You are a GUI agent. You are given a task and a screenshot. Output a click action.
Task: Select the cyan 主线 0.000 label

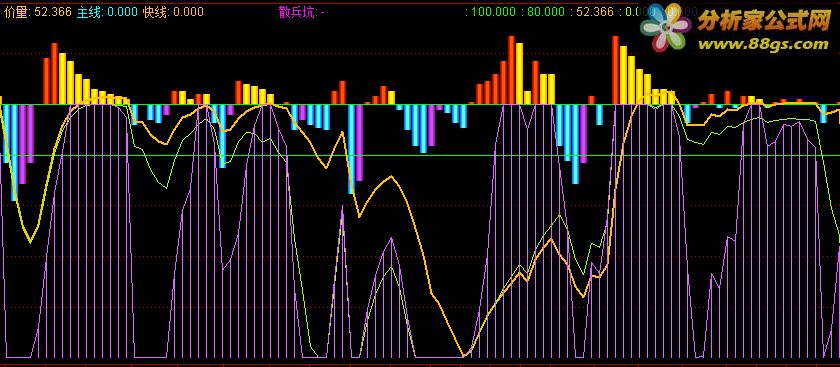point(107,12)
